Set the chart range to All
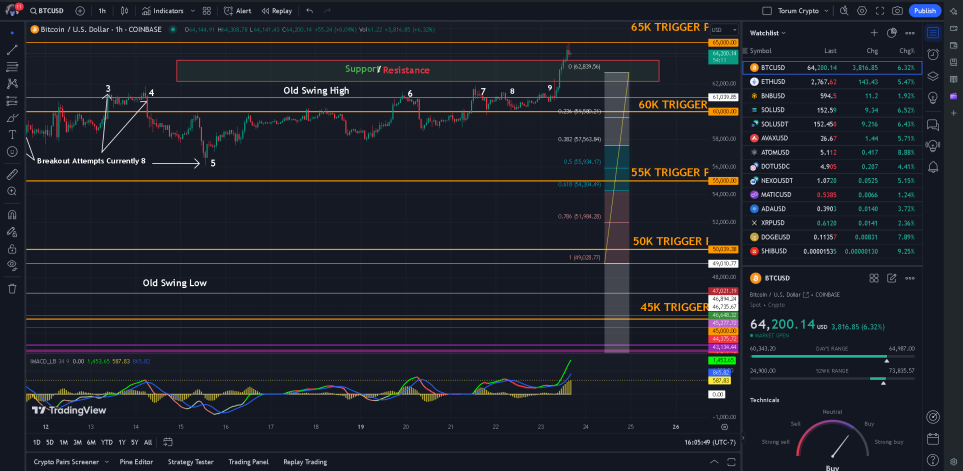 point(148,442)
